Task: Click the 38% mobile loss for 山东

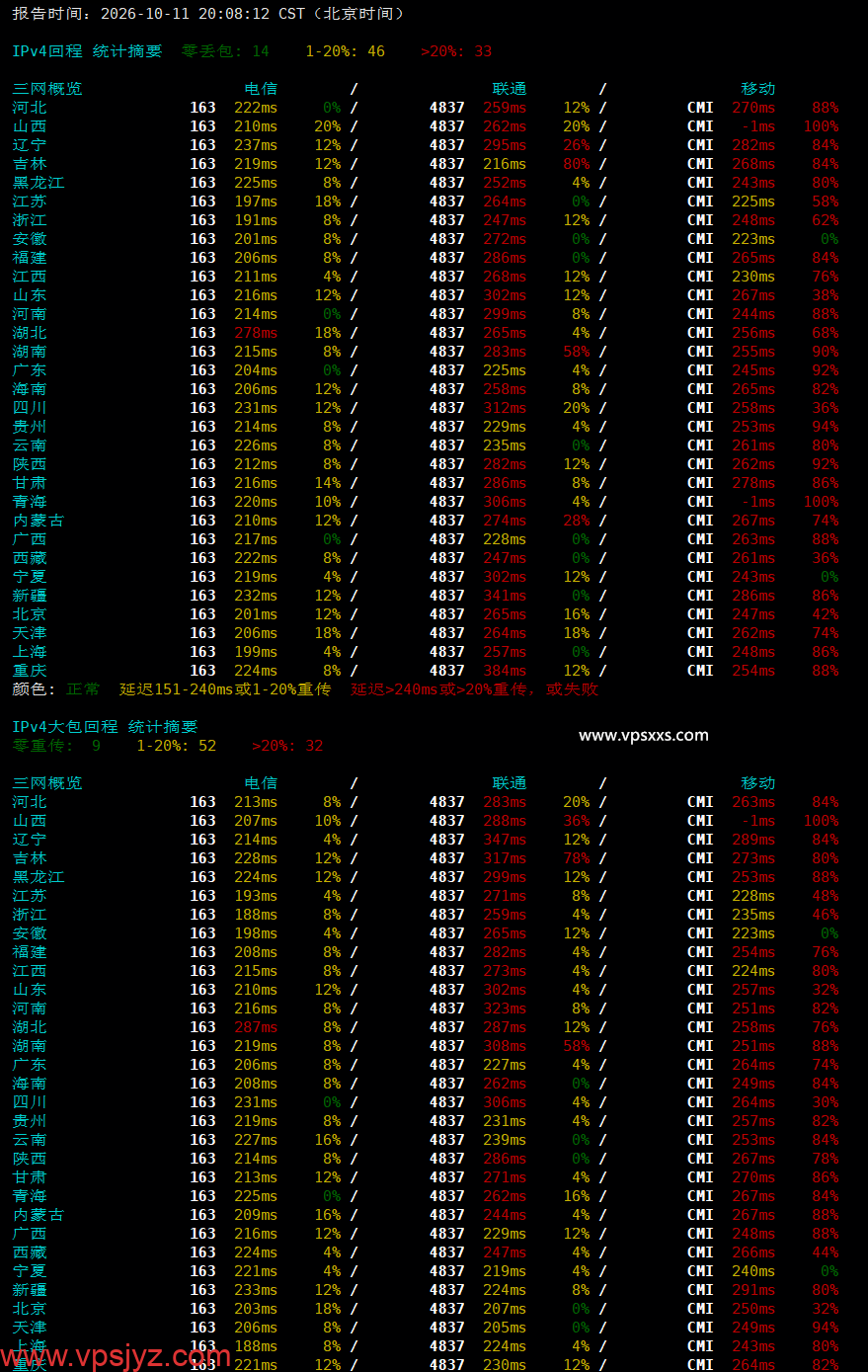Action: click(x=826, y=295)
